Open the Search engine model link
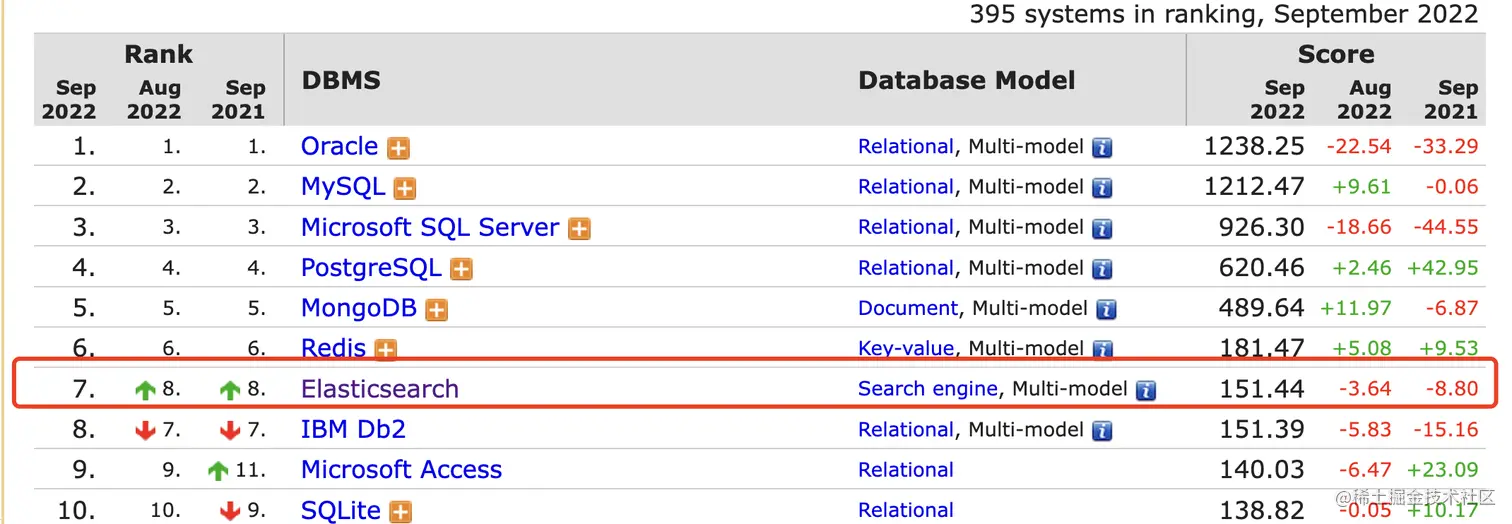The image size is (1512, 524). tap(928, 389)
